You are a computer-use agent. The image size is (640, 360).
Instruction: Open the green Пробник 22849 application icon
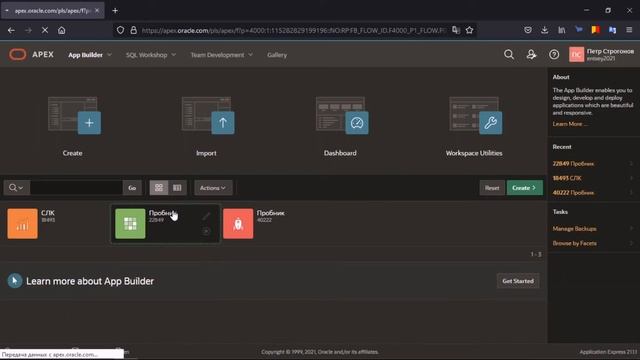coord(130,224)
